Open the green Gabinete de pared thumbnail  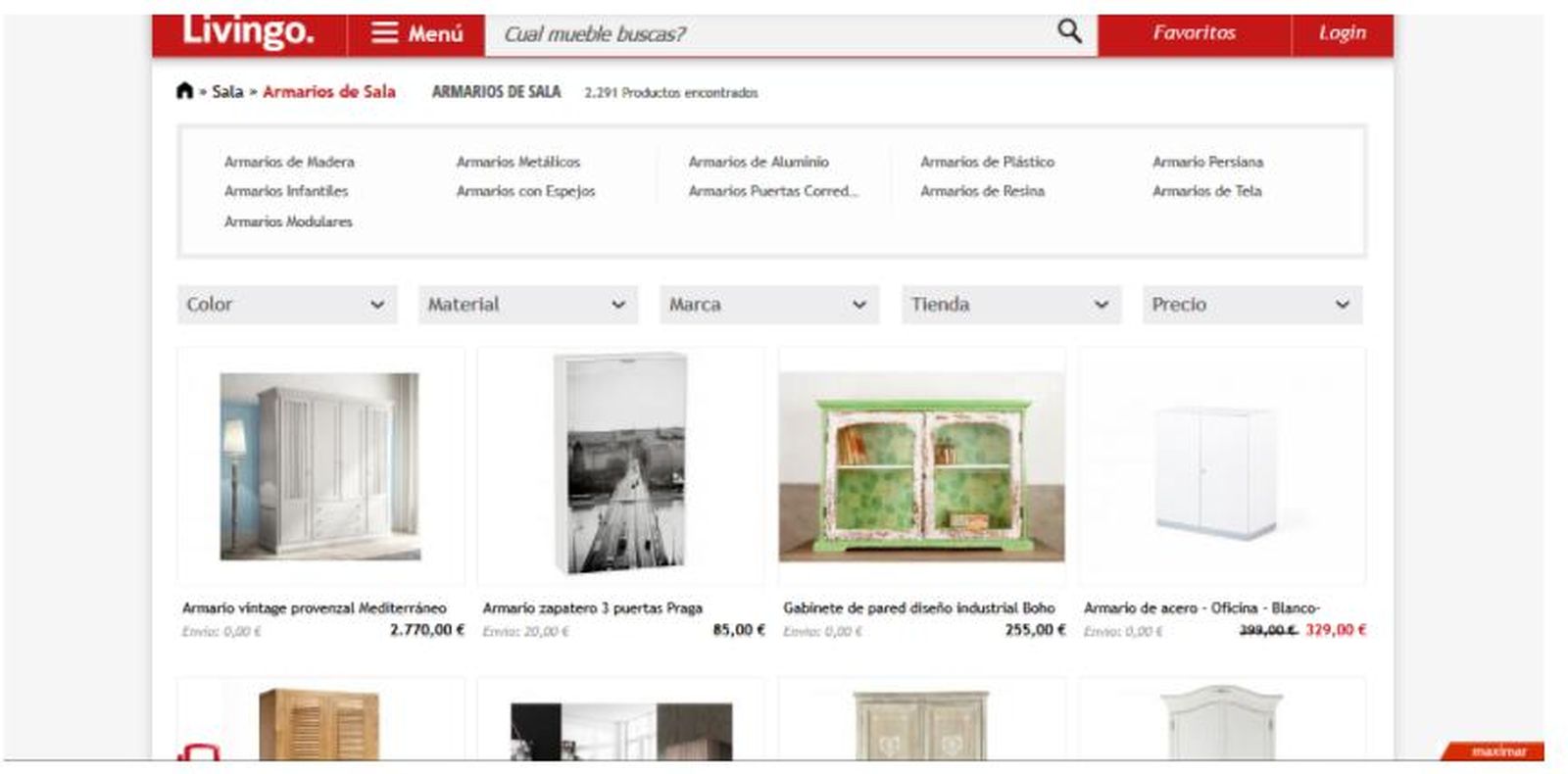[x=921, y=466]
